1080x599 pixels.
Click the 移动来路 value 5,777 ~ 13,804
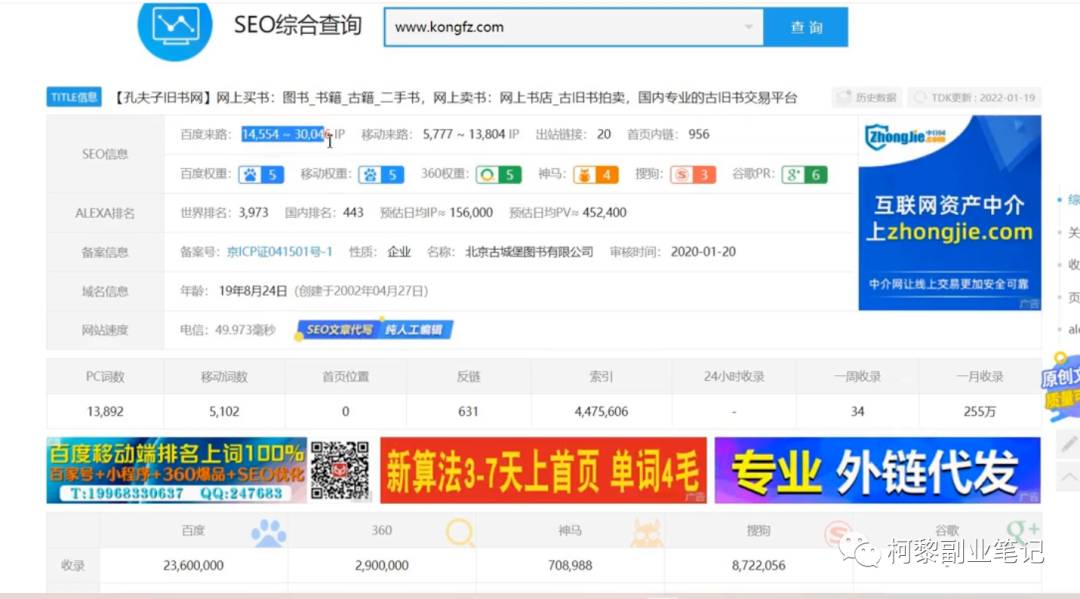point(464,134)
